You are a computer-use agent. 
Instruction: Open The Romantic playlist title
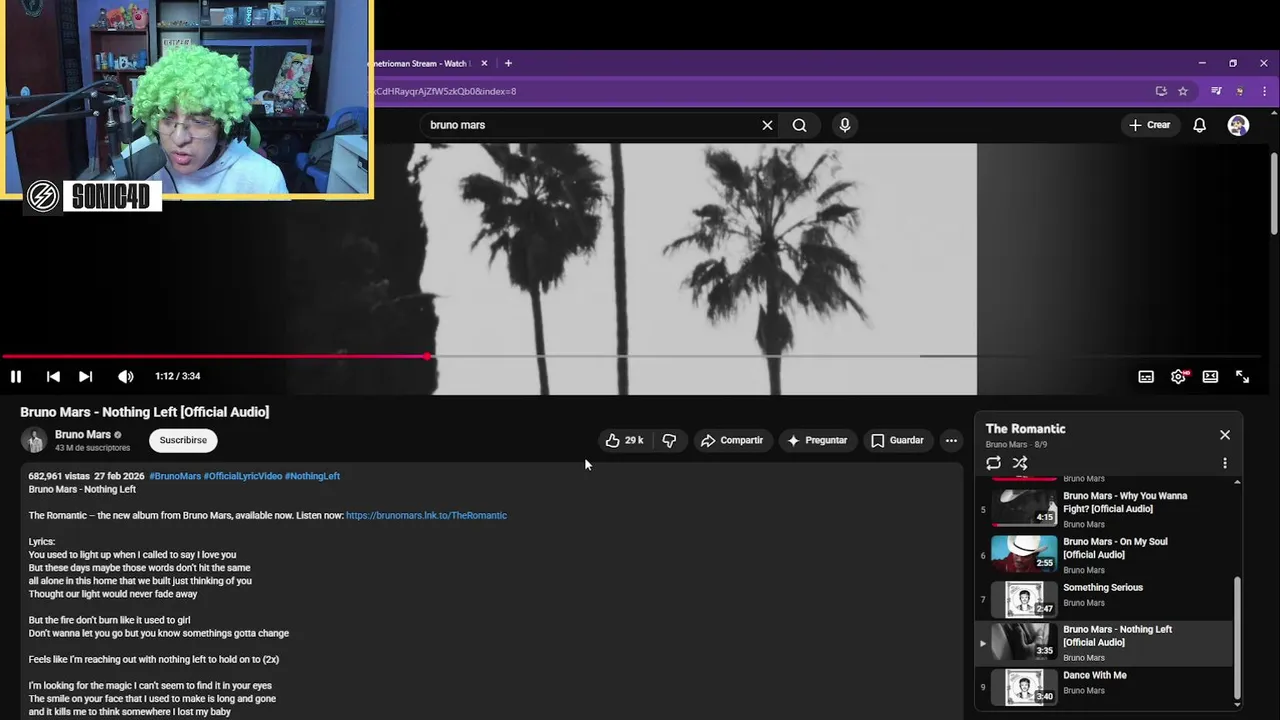coord(1025,429)
